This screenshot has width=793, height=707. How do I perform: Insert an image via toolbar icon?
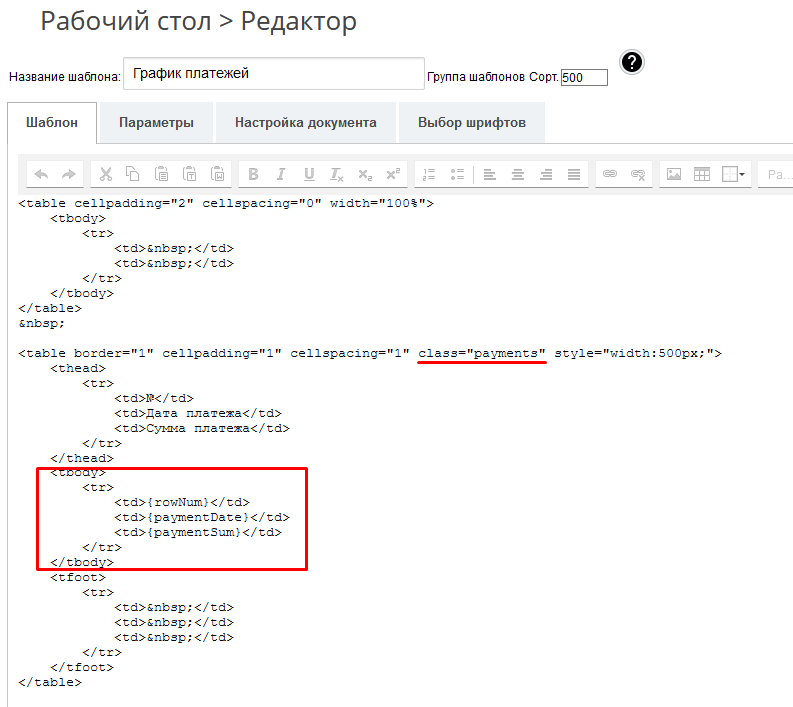(x=674, y=174)
